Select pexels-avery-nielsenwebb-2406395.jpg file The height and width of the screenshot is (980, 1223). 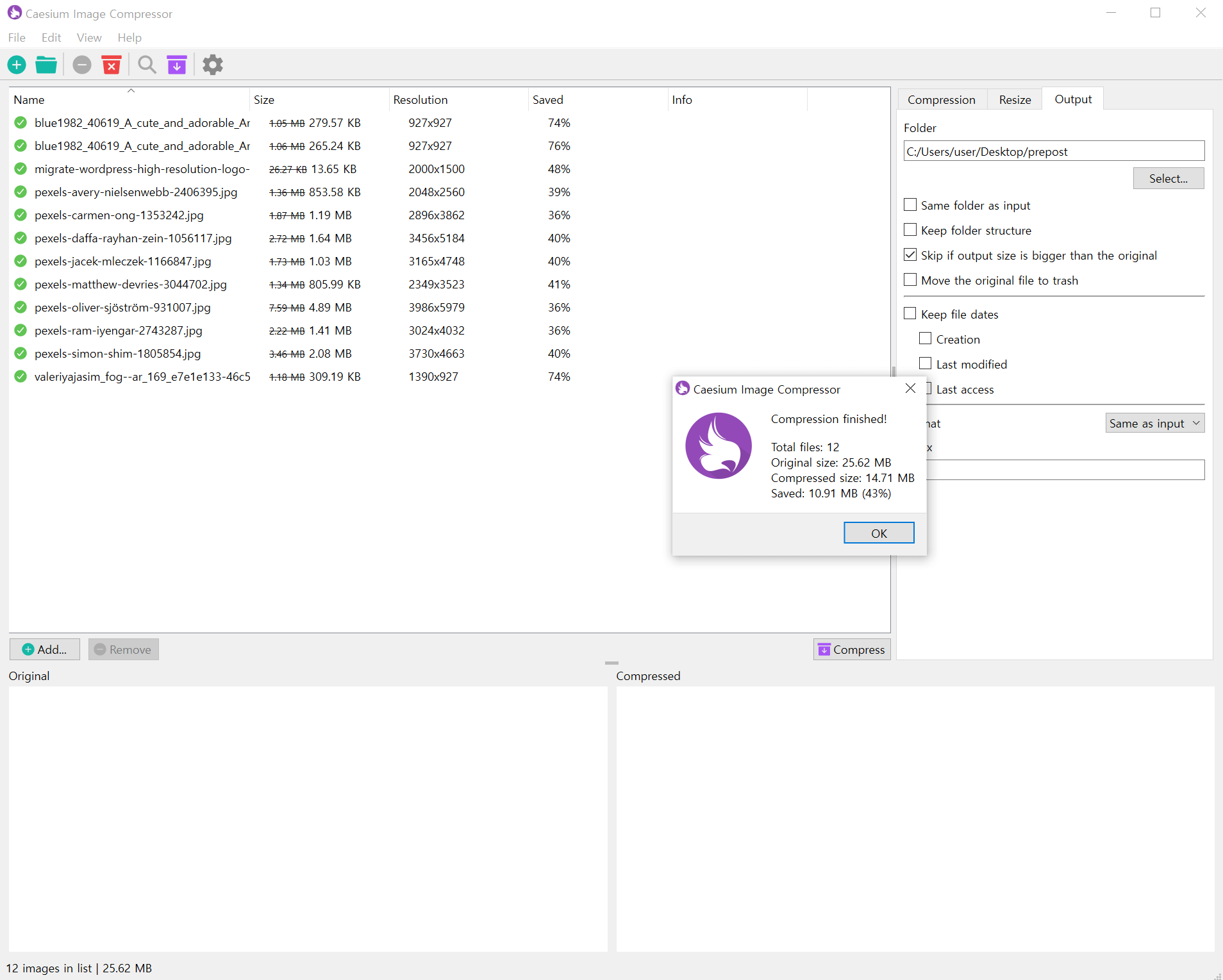tap(136, 192)
